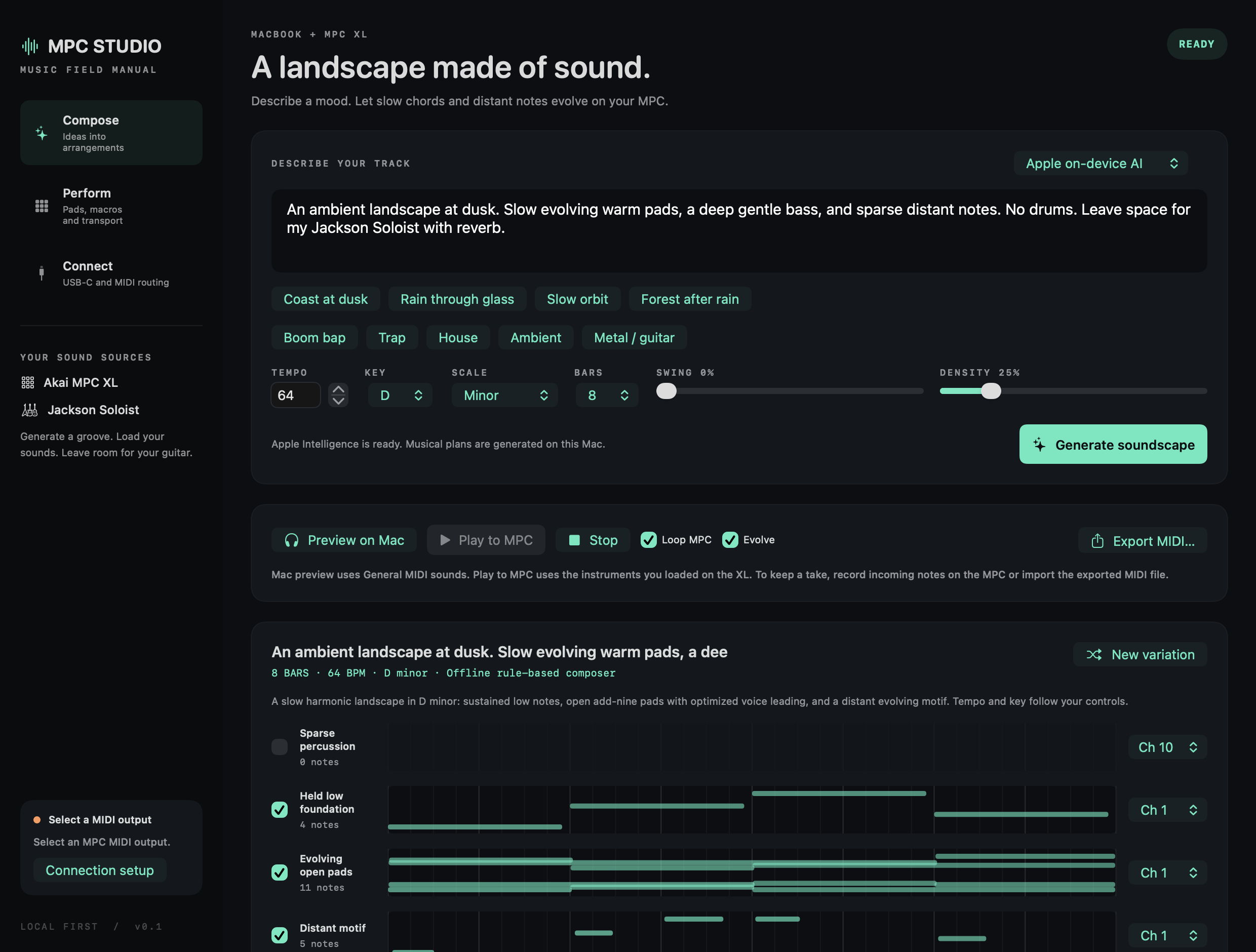Click the New variation button
Viewport: 1256px width, 952px height.
1140,655
